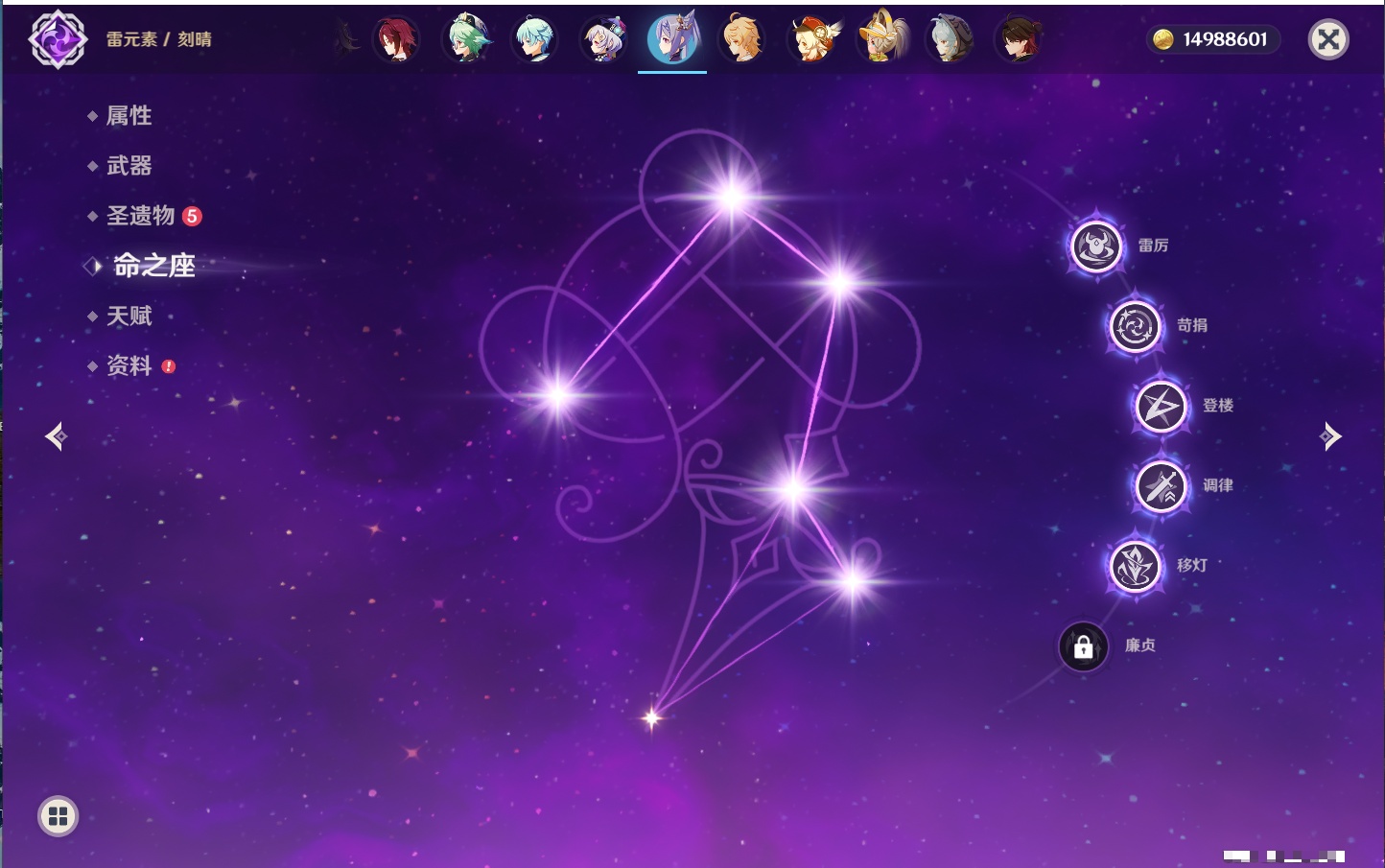
Task: Click the 调律 label text
Action: 1218,485
